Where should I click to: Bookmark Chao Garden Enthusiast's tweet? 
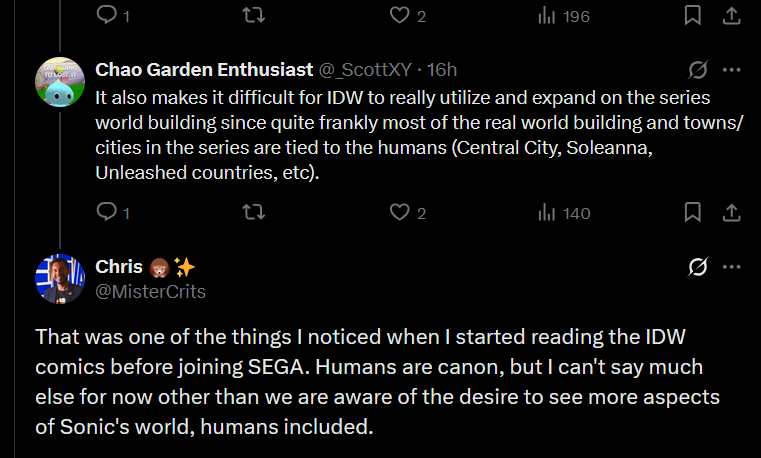692,212
